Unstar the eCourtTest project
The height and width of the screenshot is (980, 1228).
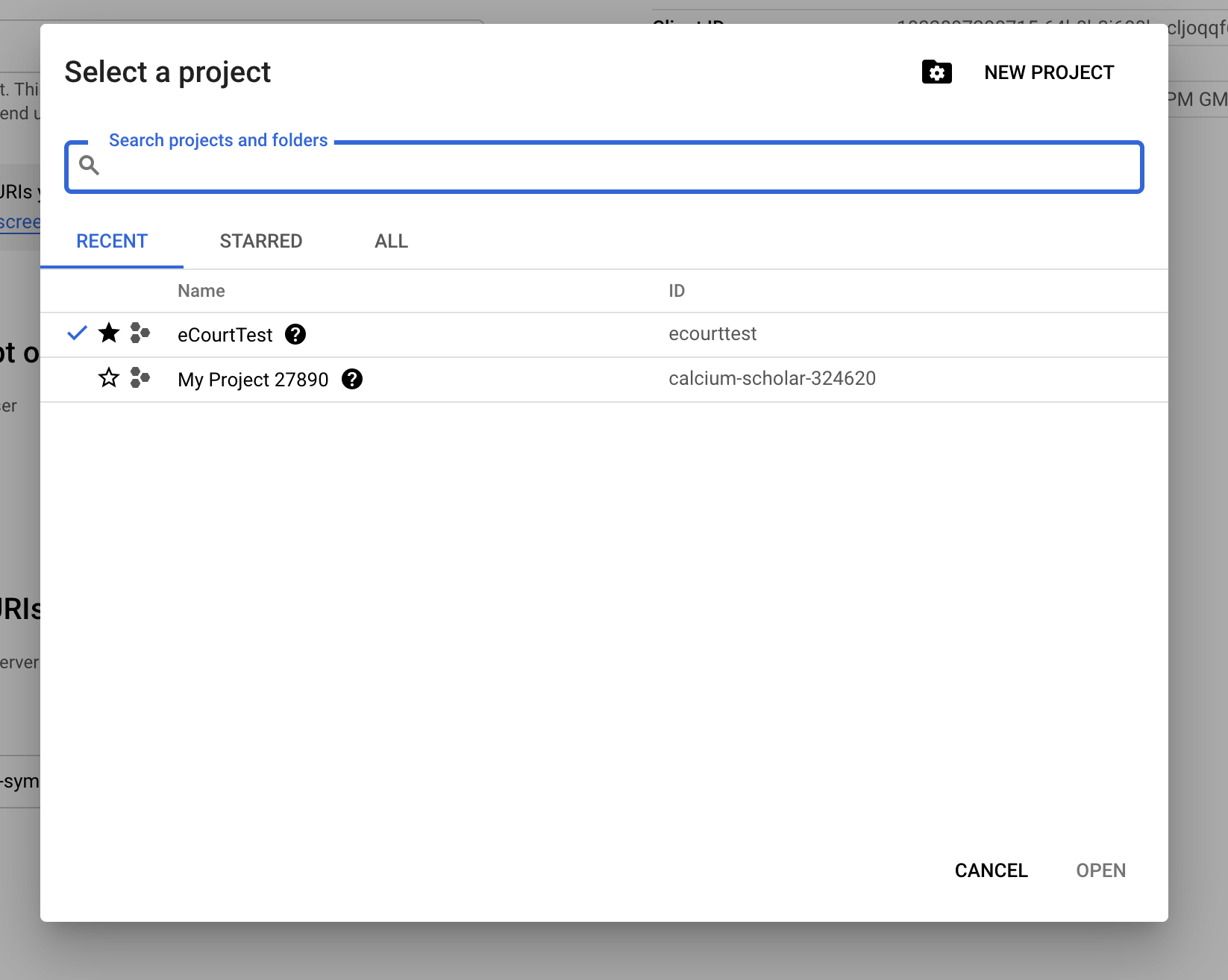[x=108, y=333]
